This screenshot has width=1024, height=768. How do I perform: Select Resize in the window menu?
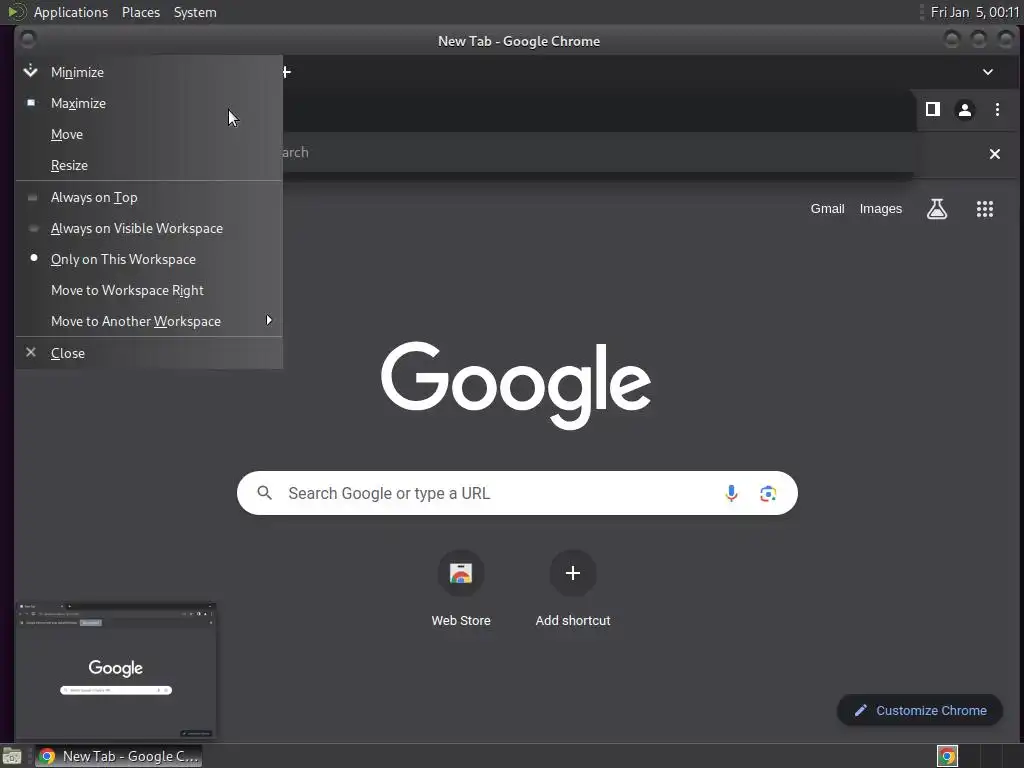(149, 165)
